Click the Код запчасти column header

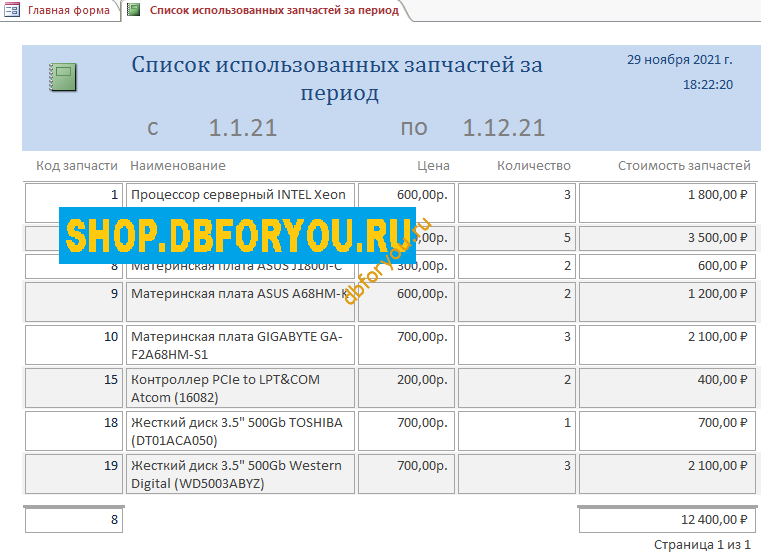77,166
